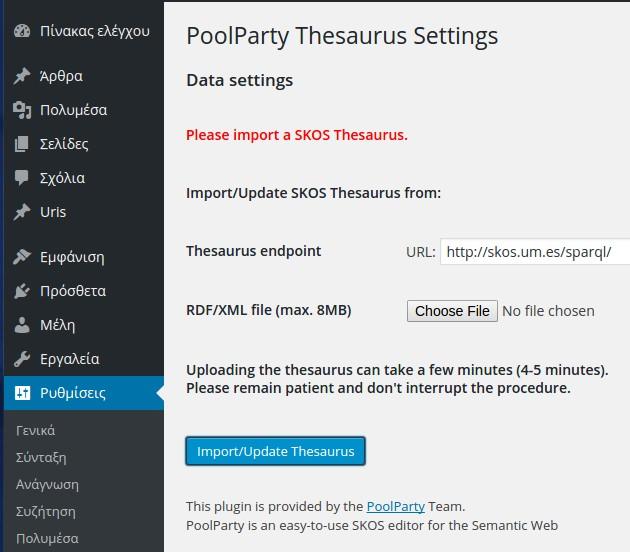630x552 pixels.
Task: Click the Import/Update Thesaurus button
Action: tap(276, 451)
